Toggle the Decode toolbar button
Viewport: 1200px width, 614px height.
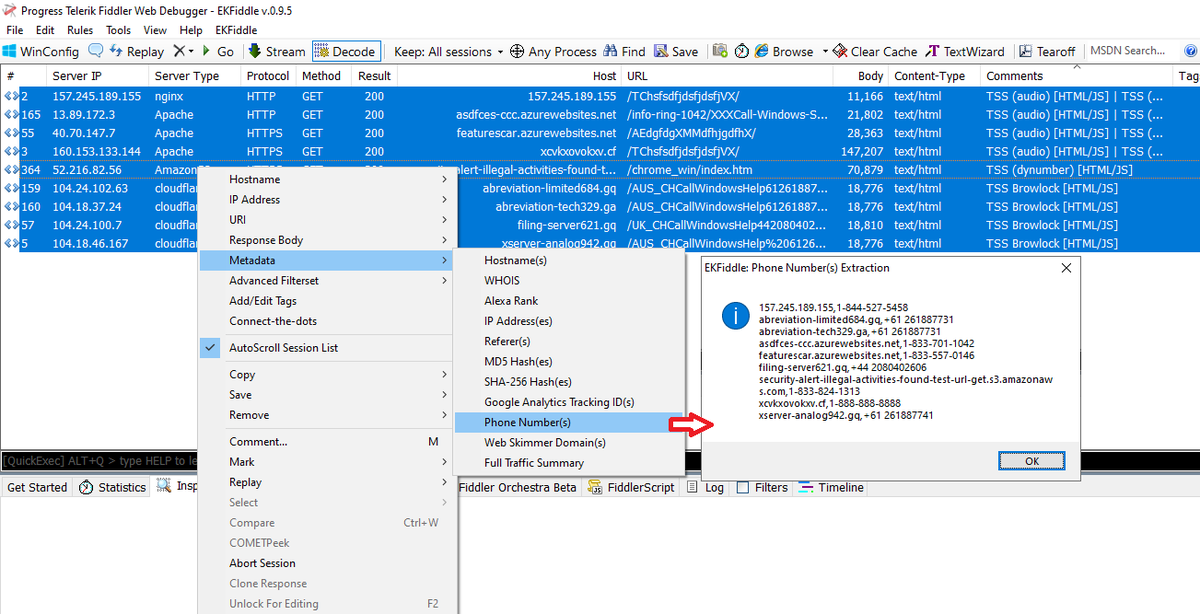345,51
